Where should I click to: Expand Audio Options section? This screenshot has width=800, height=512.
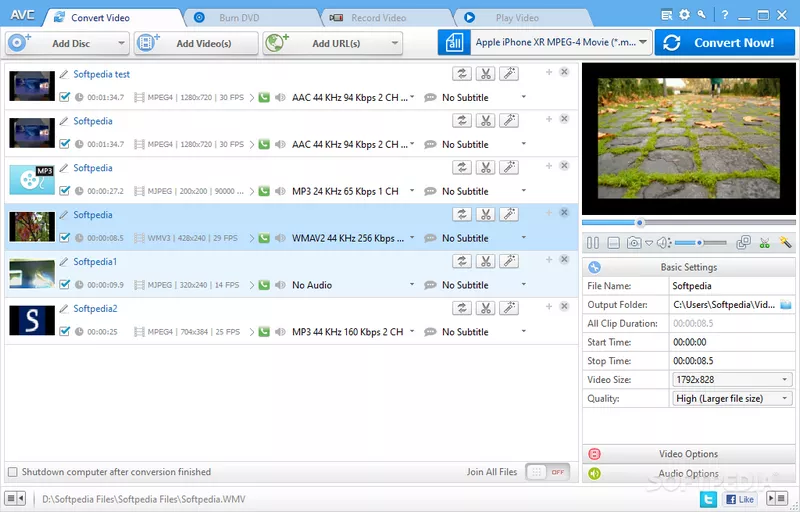(x=689, y=473)
